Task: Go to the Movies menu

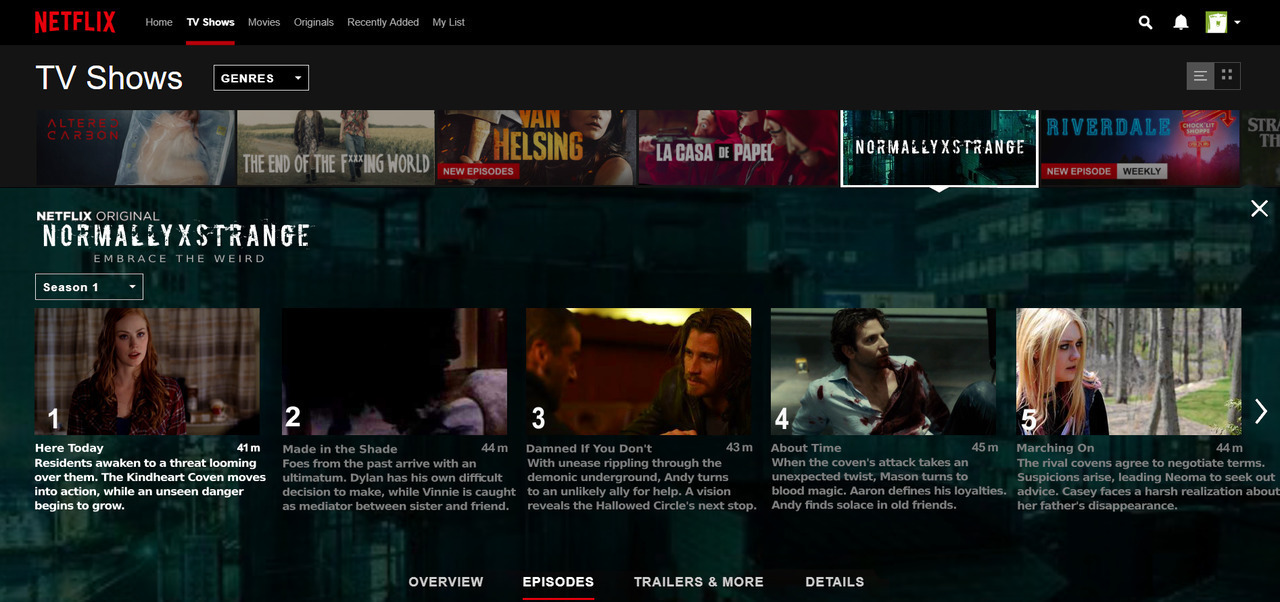Action: click(x=264, y=22)
